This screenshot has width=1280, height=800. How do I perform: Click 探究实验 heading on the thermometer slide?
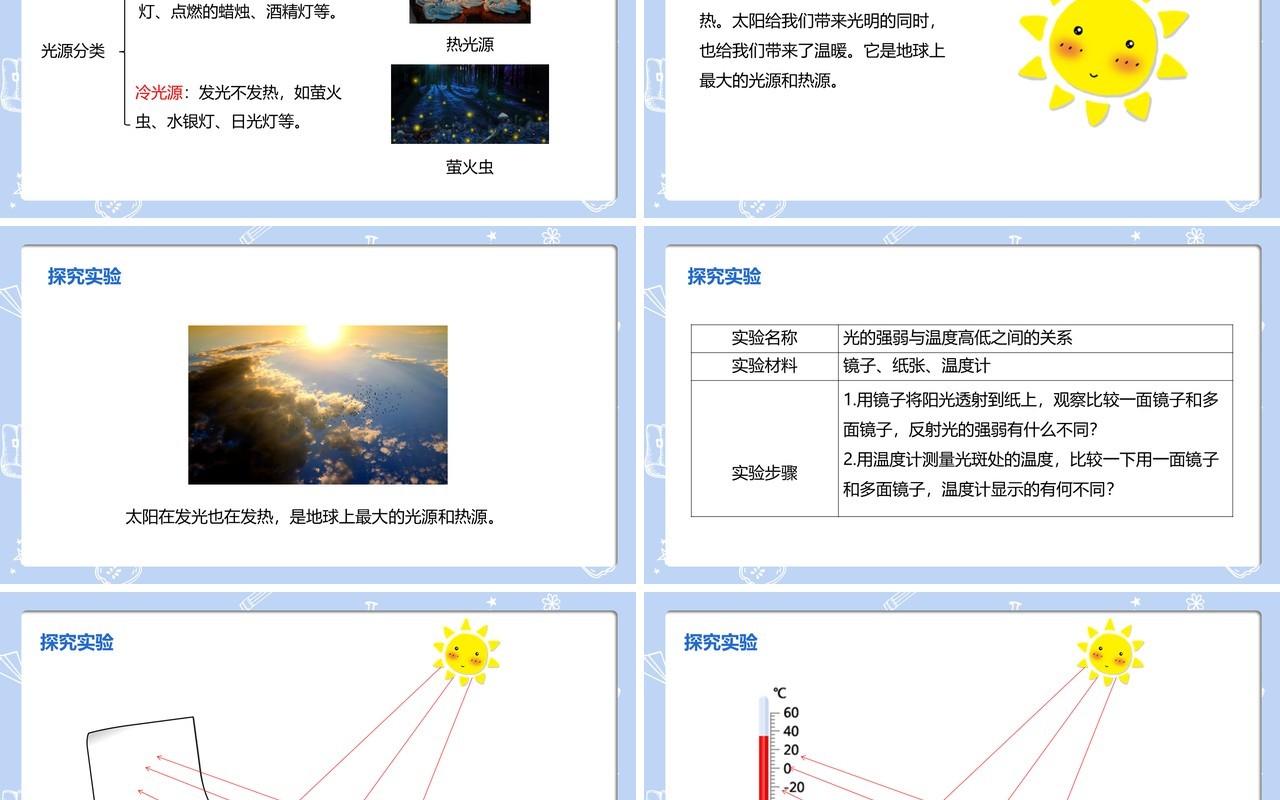point(721,643)
